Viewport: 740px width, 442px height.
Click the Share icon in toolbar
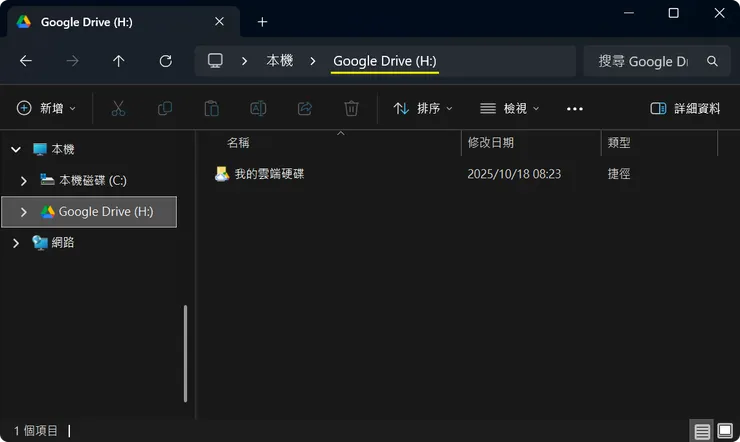(305, 108)
